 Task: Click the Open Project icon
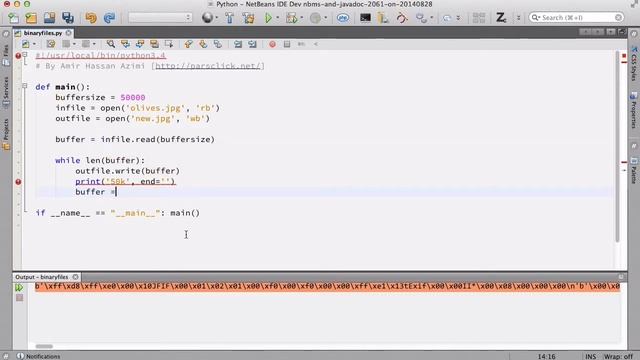(49, 18)
